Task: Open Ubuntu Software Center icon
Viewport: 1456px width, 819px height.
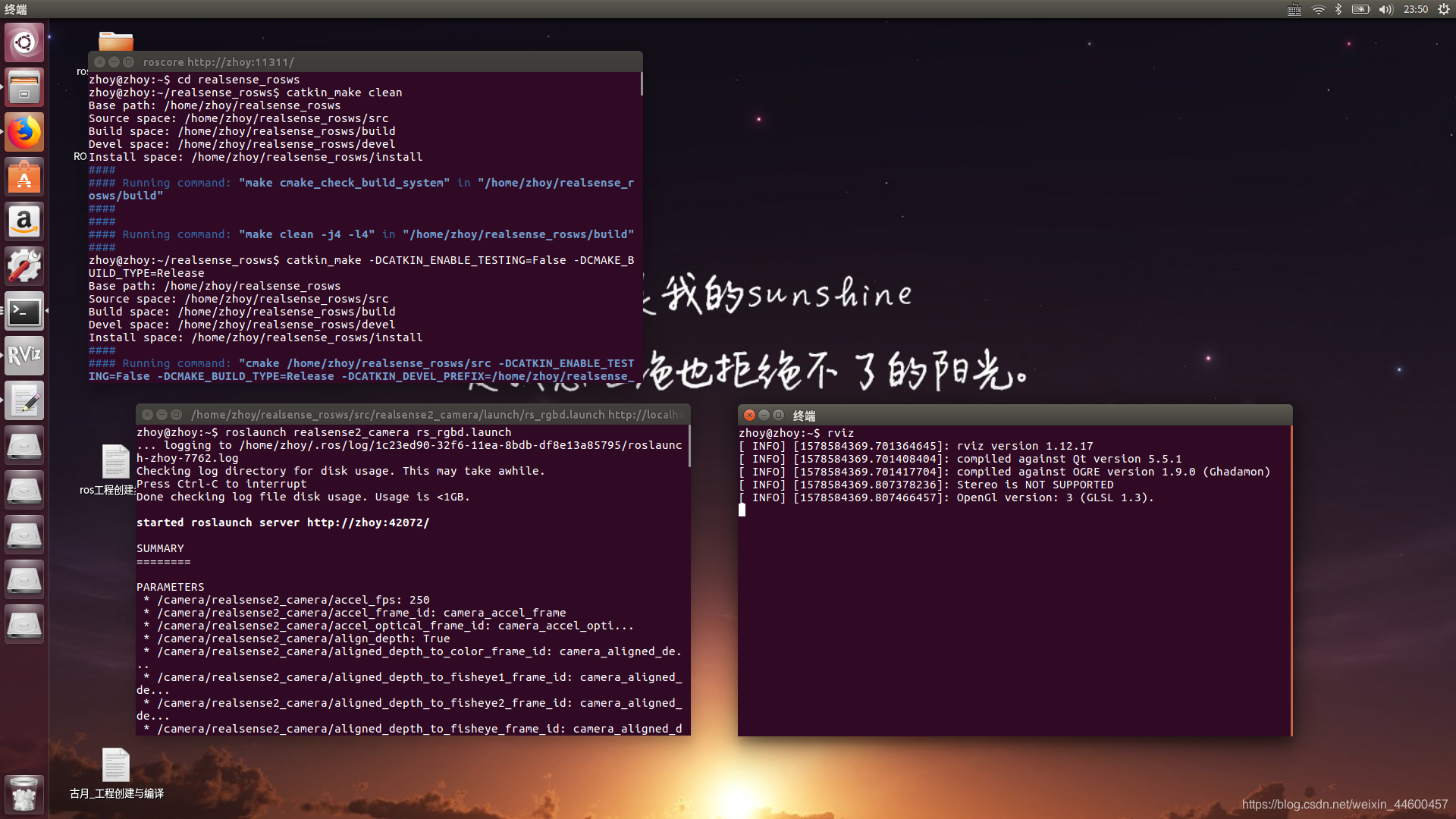Action: click(x=24, y=177)
